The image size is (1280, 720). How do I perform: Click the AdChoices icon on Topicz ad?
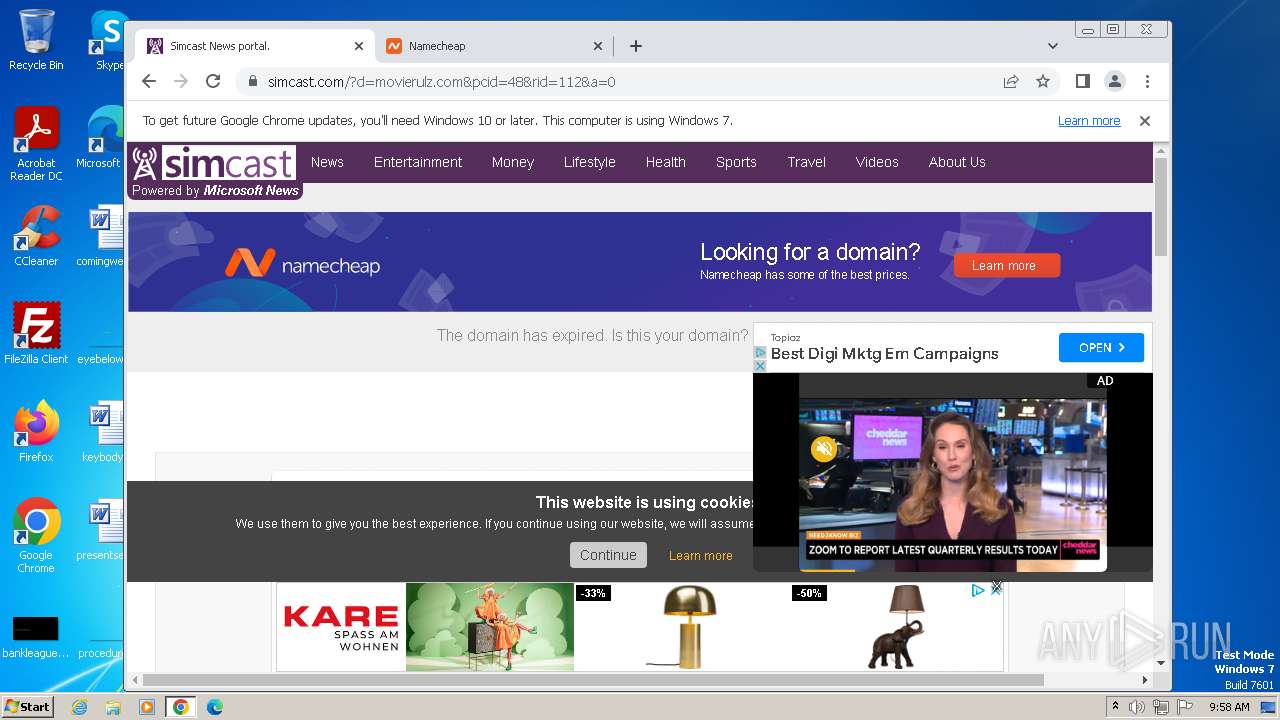pyautogui.click(x=760, y=352)
